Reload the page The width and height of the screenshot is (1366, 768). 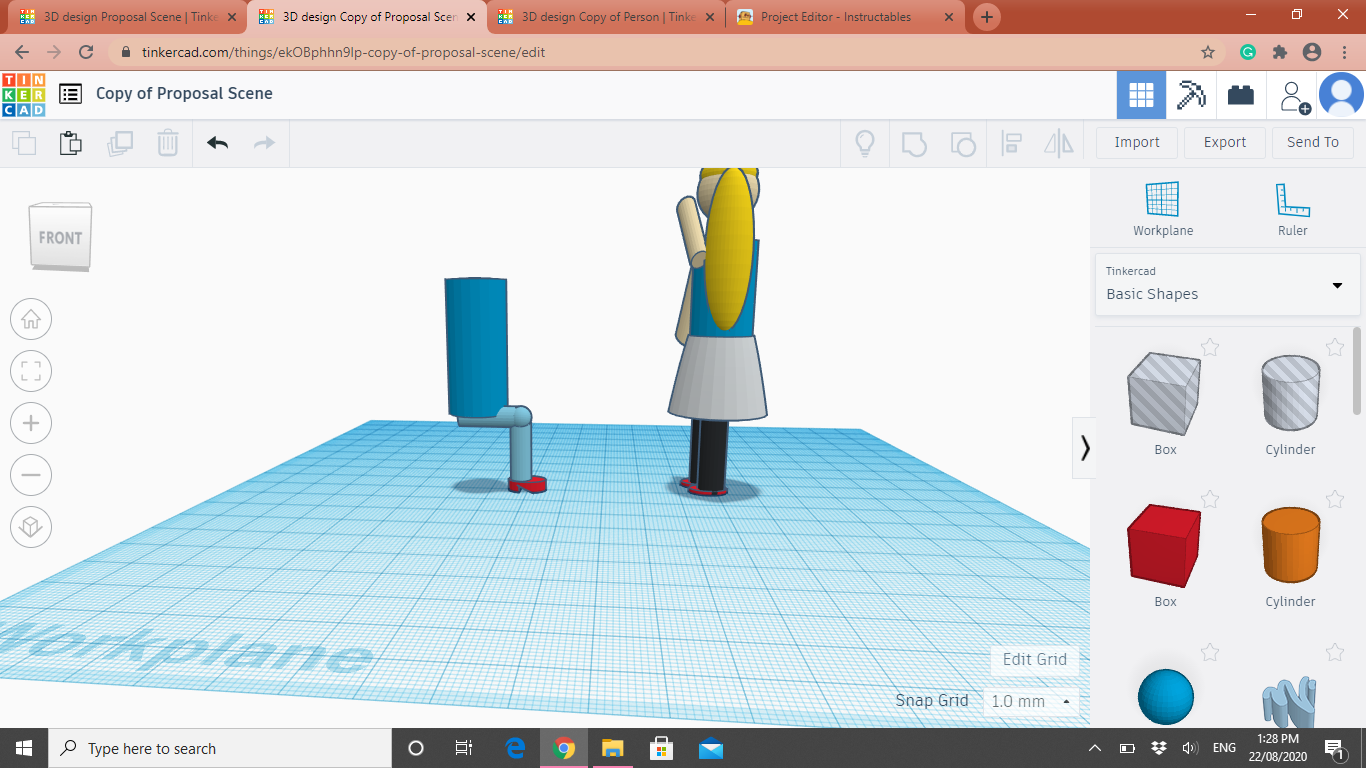(86, 52)
